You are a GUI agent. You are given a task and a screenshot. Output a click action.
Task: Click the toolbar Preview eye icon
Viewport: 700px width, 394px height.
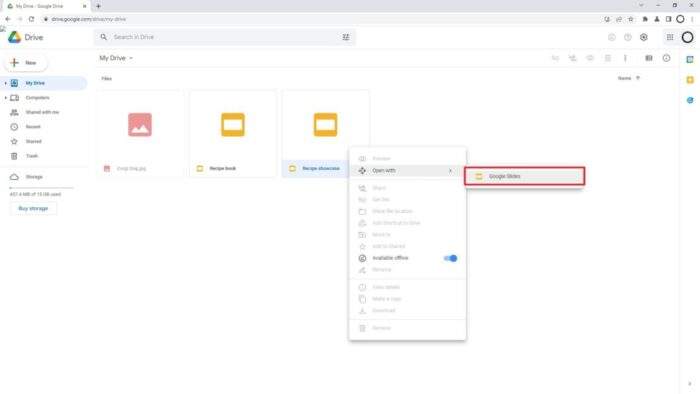pyautogui.click(x=590, y=58)
